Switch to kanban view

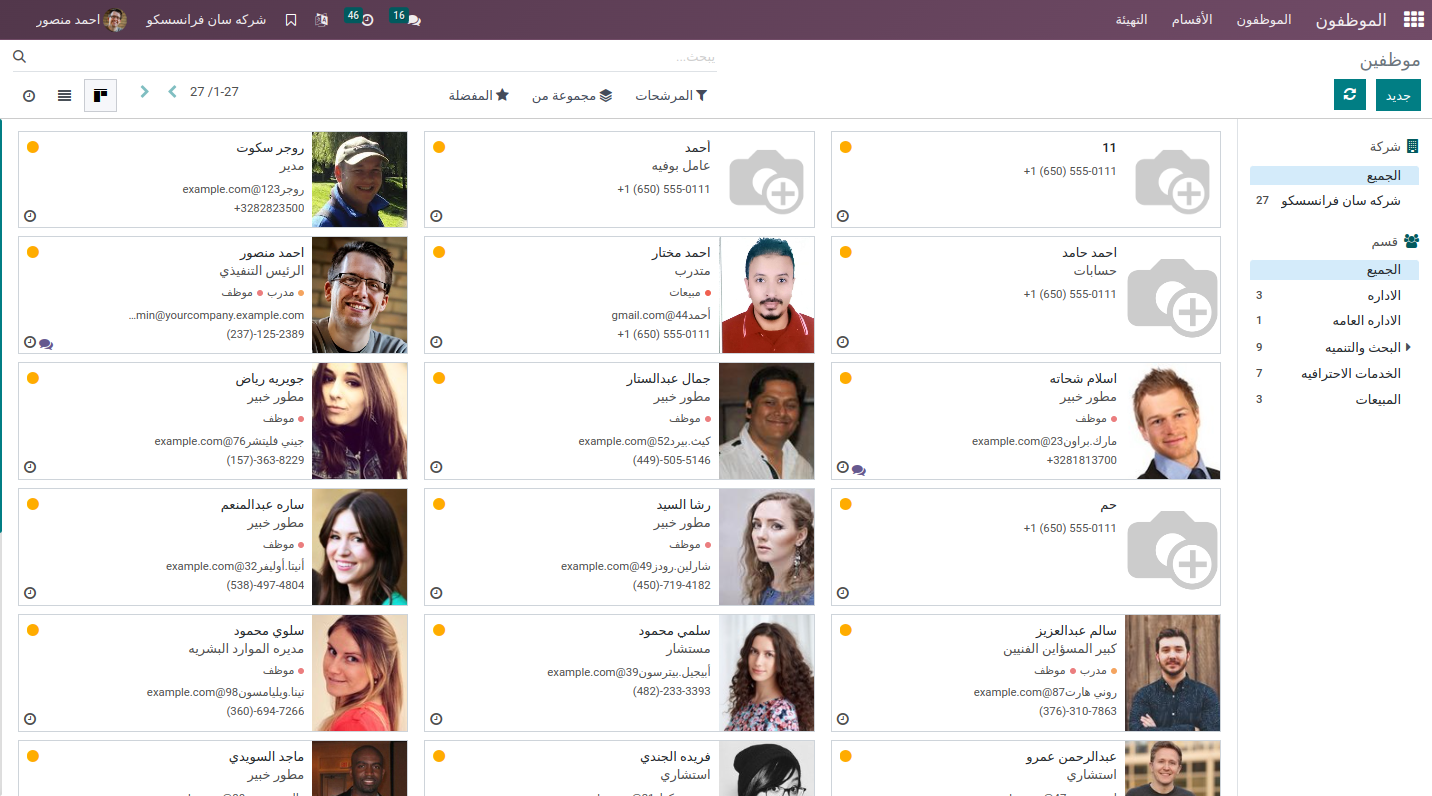pyautogui.click(x=100, y=95)
